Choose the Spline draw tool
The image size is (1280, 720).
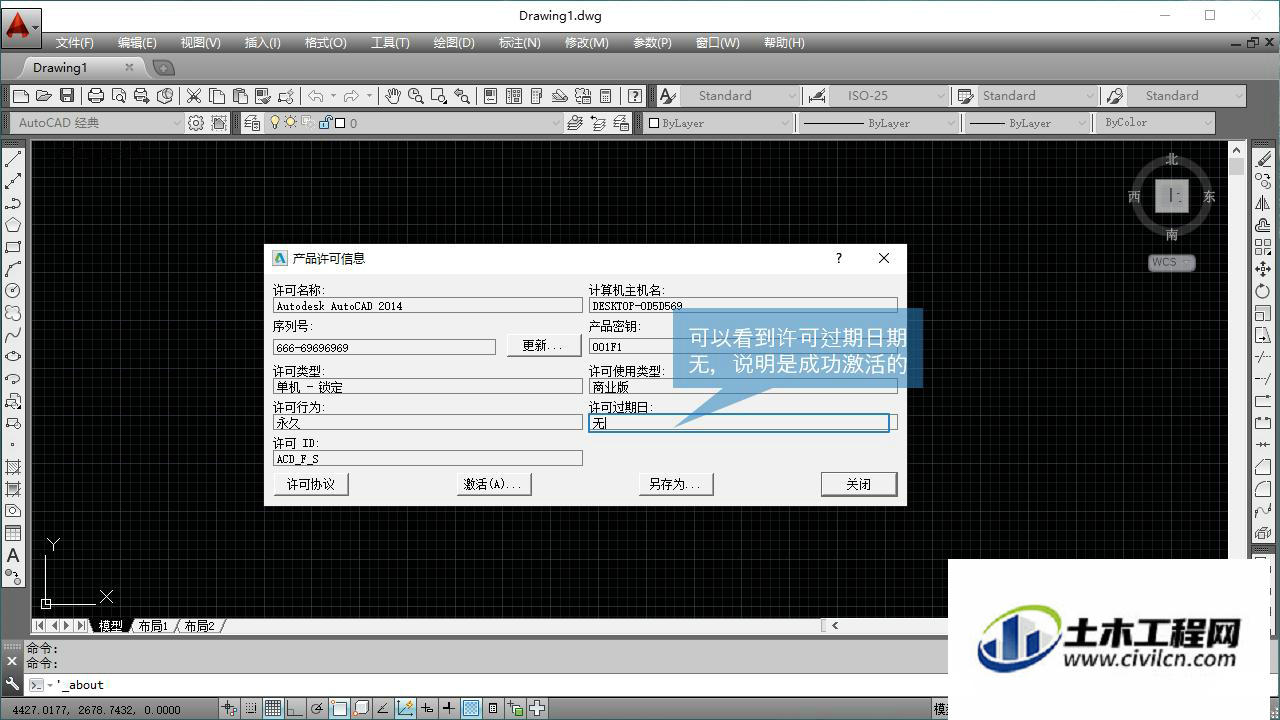point(13,334)
